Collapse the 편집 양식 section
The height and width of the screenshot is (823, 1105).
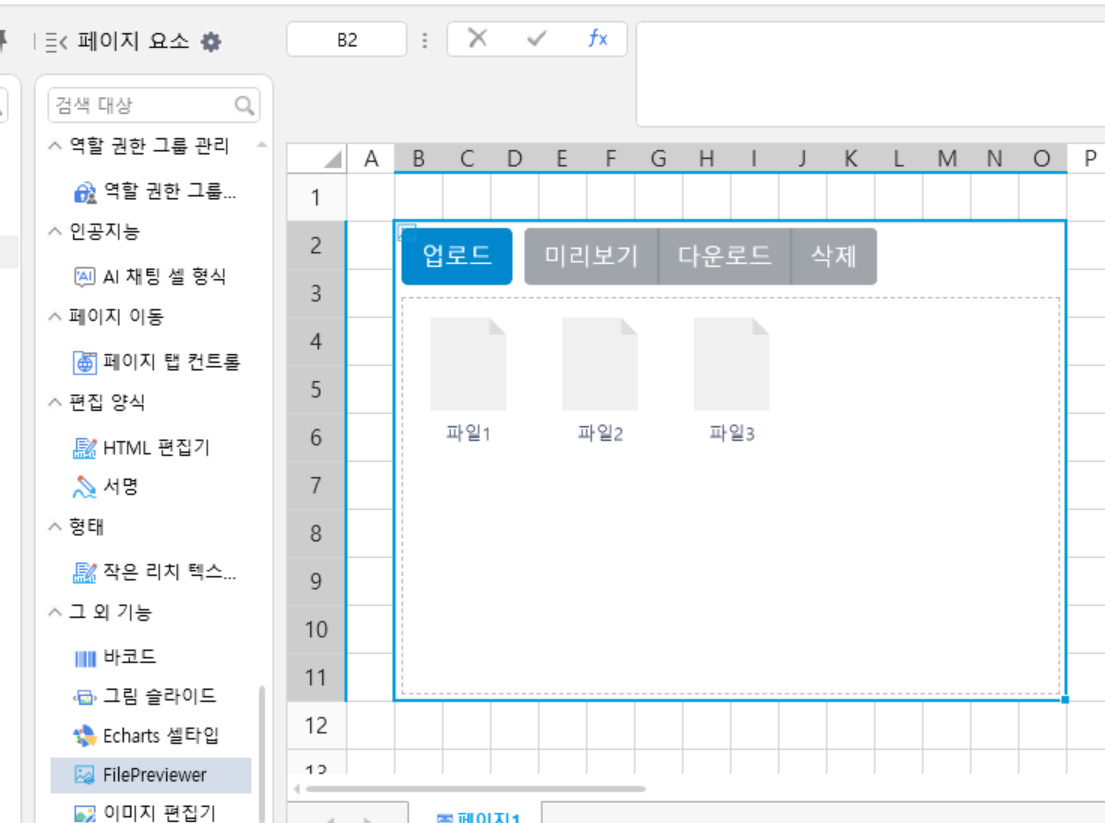pos(55,402)
